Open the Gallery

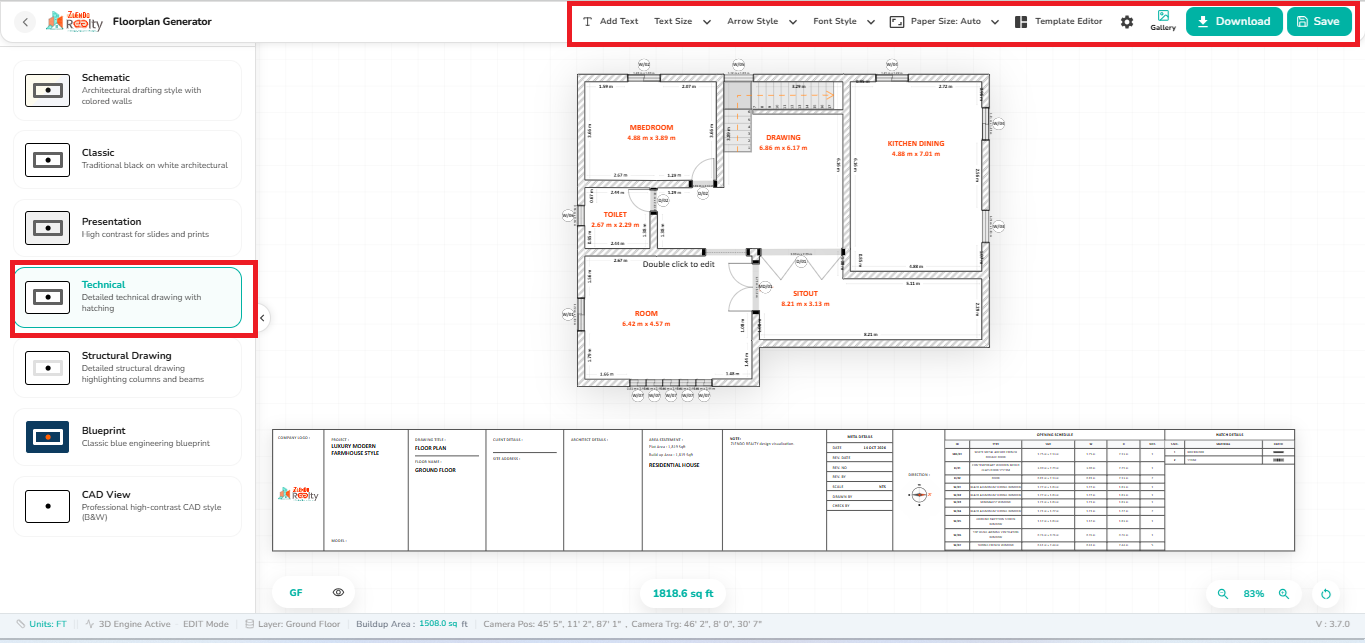1163,21
